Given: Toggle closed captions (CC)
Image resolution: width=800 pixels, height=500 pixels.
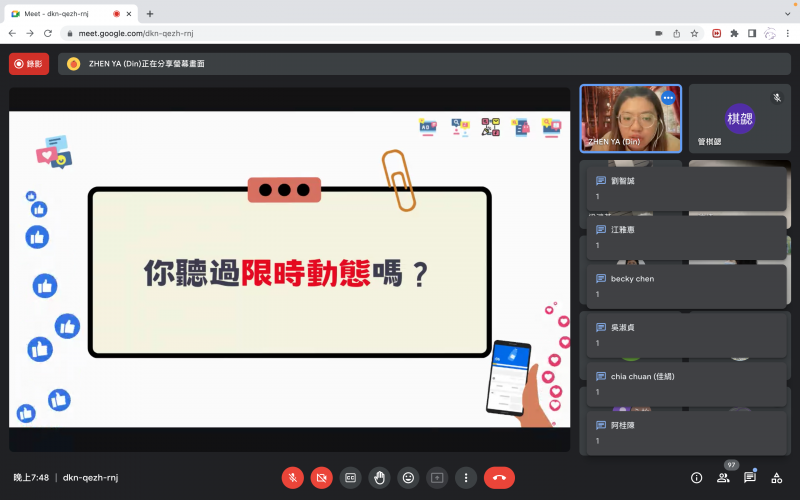Looking at the screenshot, I should 350,478.
